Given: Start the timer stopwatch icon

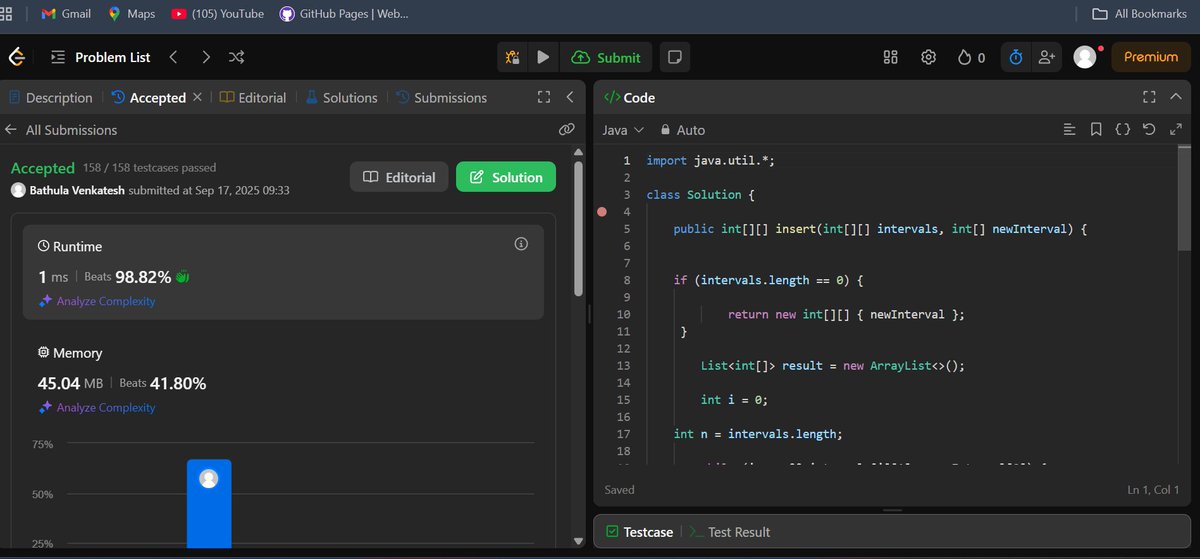Looking at the screenshot, I should pyautogui.click(x=1016, y=57).
